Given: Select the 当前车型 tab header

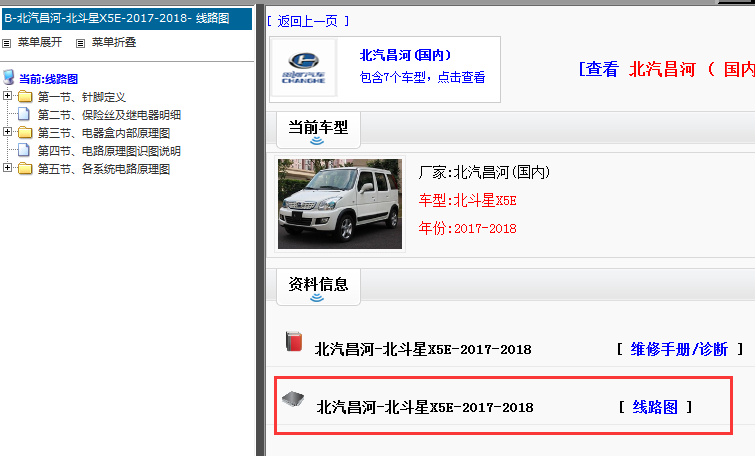Looking at the screenshot, I should (318, 130).
